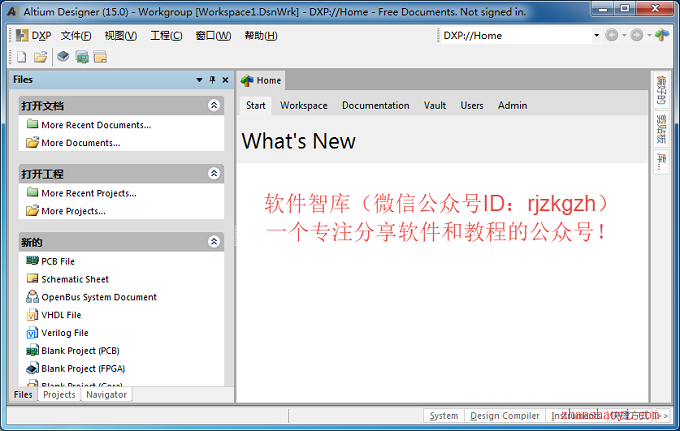The image size is (680, 431).
Task: Click the open device view toolbar icon
Action: pos(63,56)
